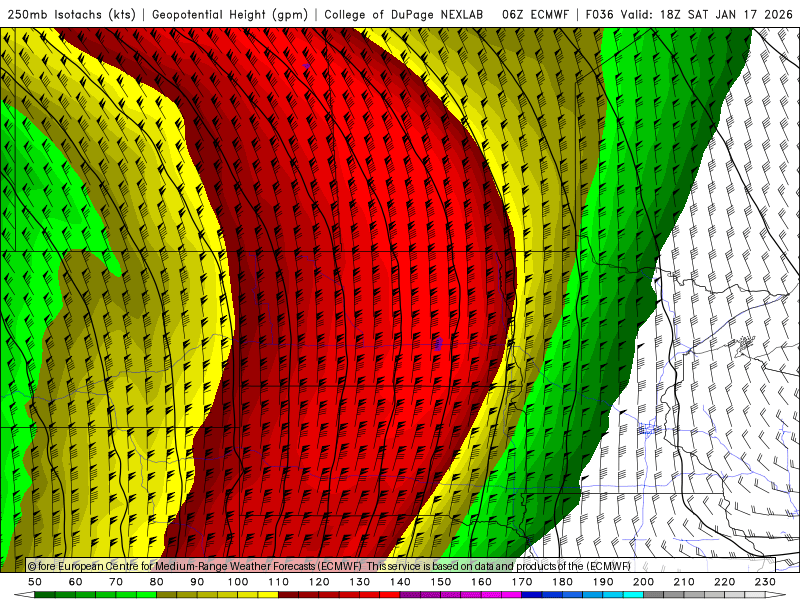Click the legend value 180

tap(562, 582)
